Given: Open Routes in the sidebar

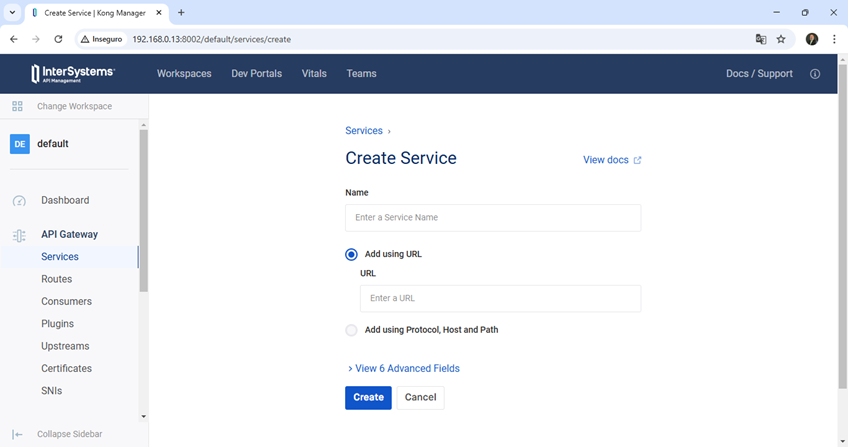Looking at the screenshot, I should click(57, 279).
